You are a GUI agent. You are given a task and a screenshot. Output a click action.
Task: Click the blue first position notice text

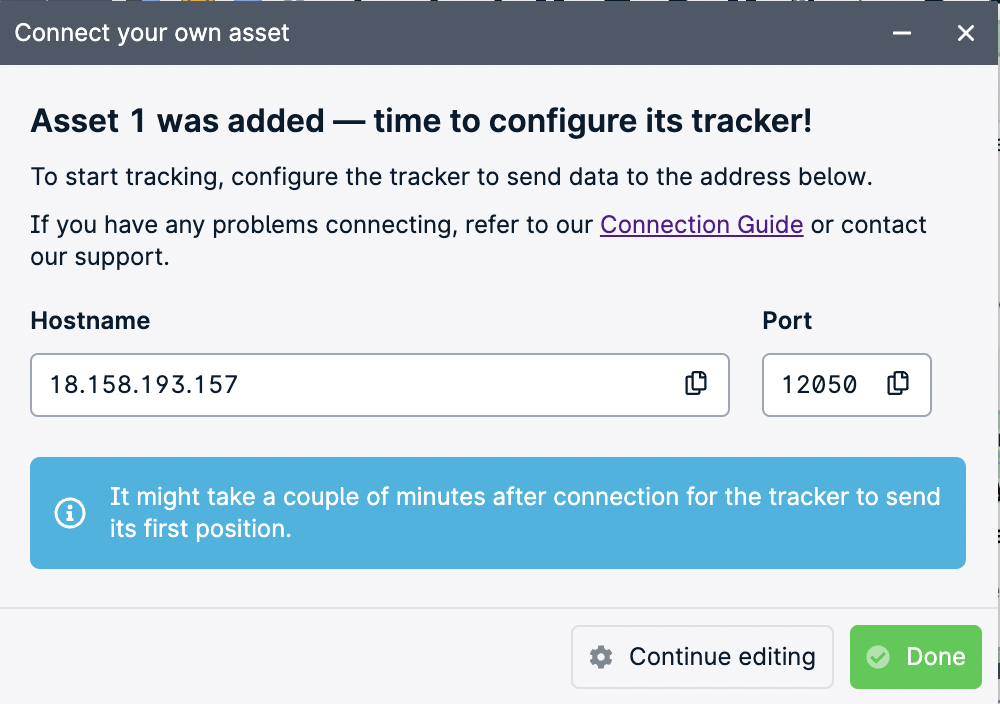pyautogui.click(x=525, y=513)
